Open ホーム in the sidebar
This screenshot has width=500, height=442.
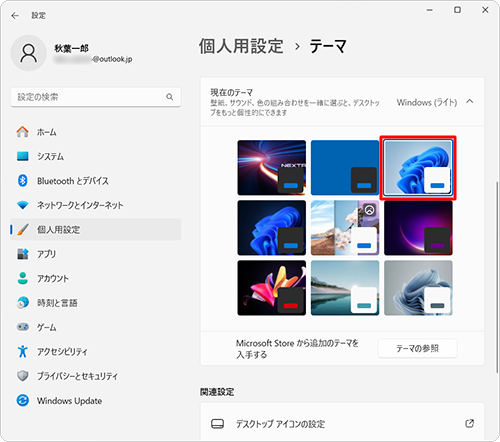click(96, 132)
